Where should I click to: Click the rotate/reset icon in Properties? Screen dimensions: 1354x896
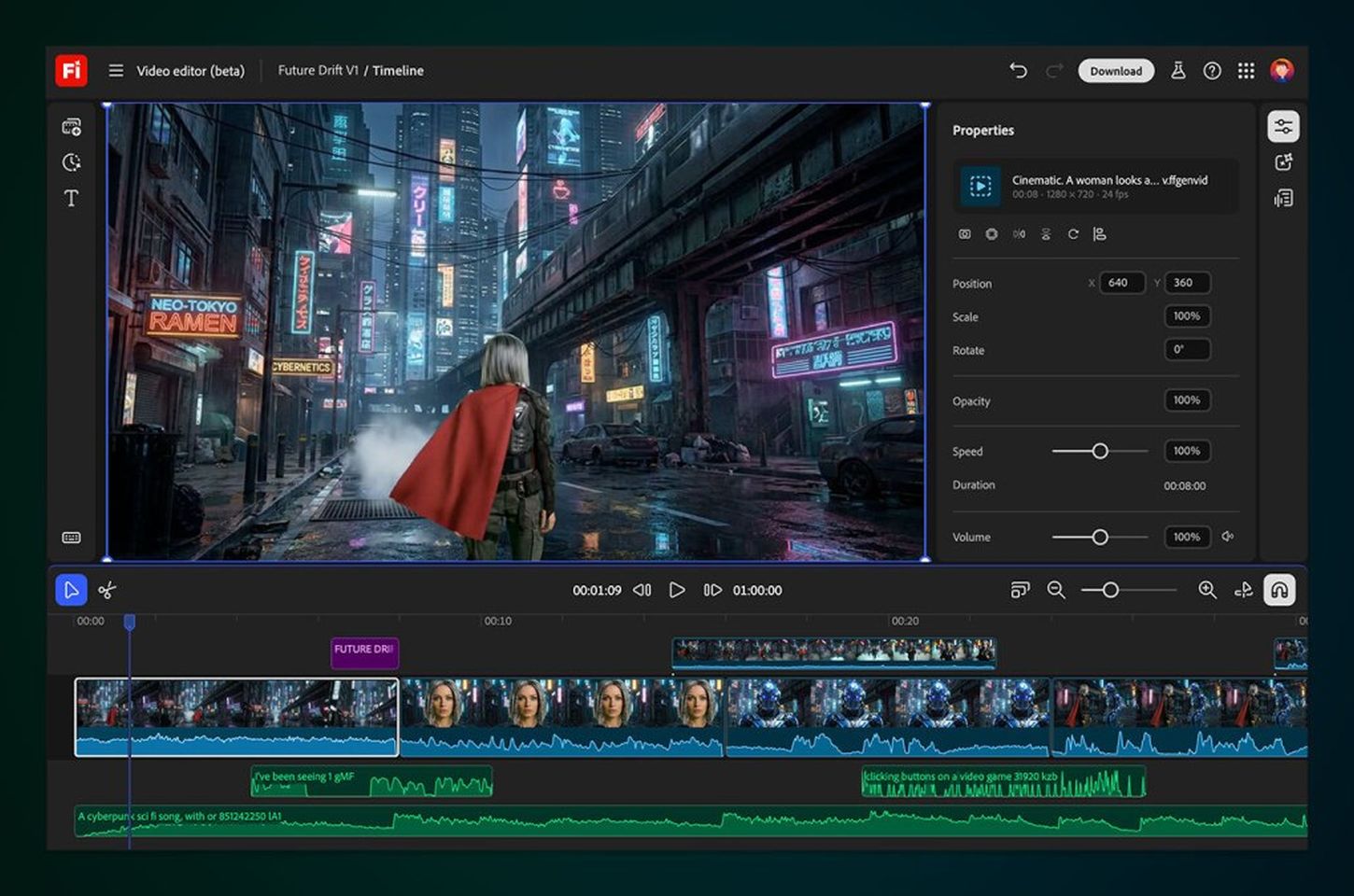point(1073,234)
